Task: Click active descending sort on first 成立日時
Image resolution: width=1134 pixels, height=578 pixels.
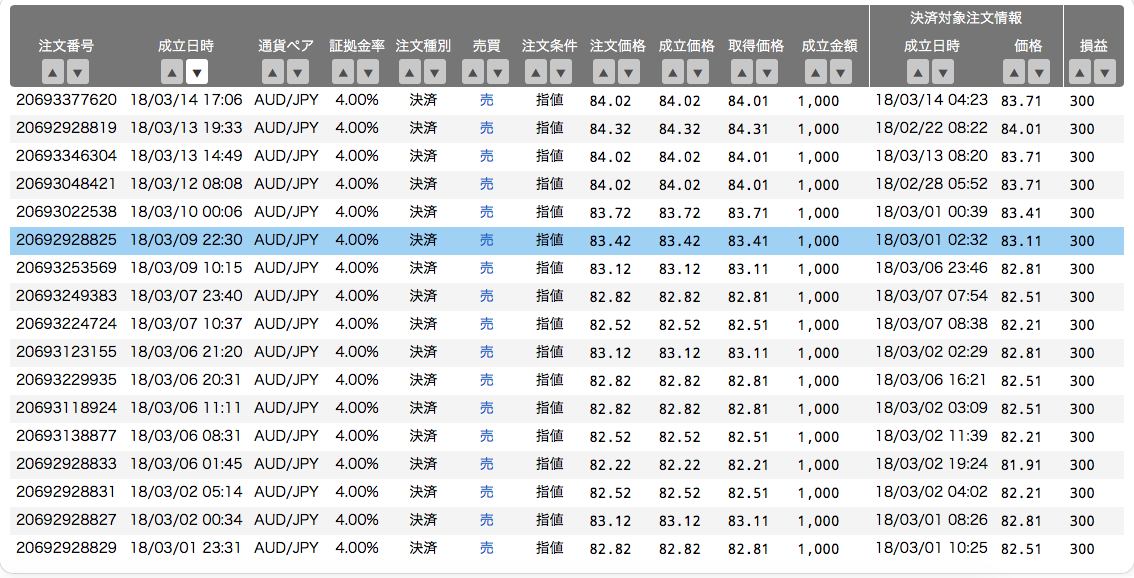Action: (197, 72)
